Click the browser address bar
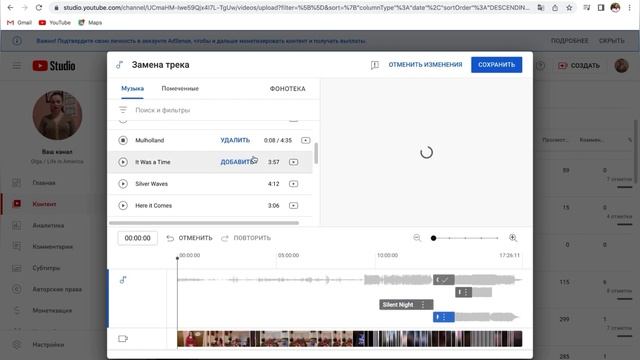Viewport: 640px width, 360px height. pos(296,8)
